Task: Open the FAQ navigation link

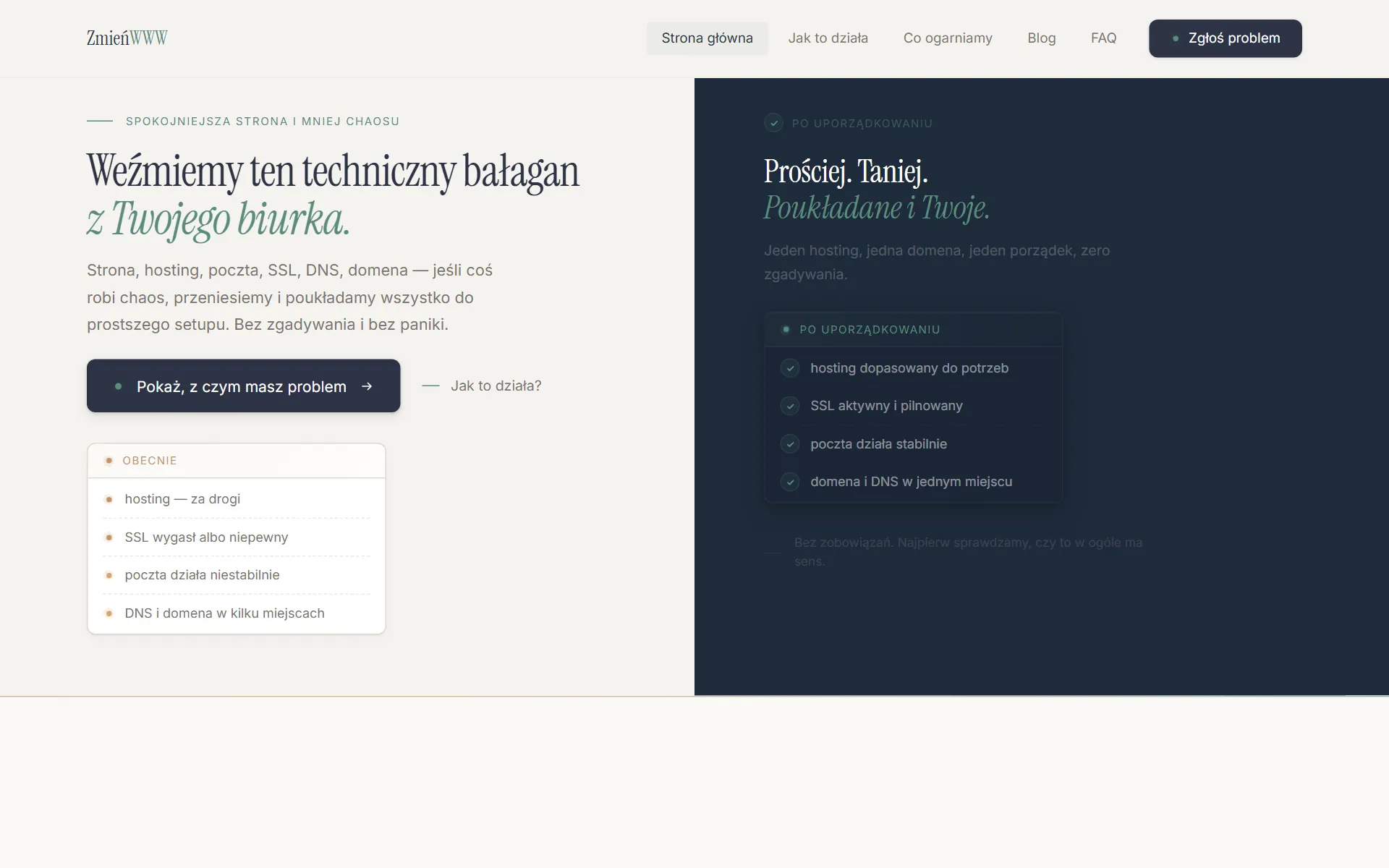Action: click(x=1103, y=38)
